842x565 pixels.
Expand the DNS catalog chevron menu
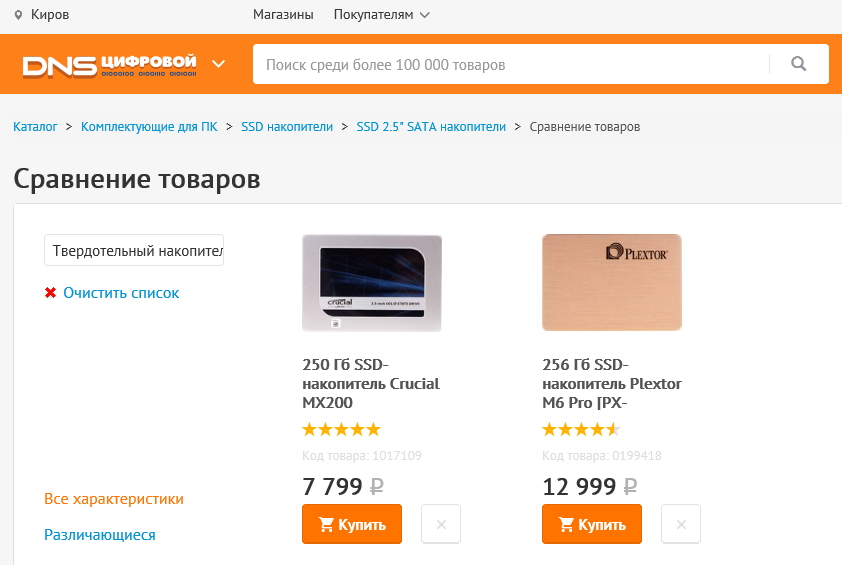pos(219,65)
